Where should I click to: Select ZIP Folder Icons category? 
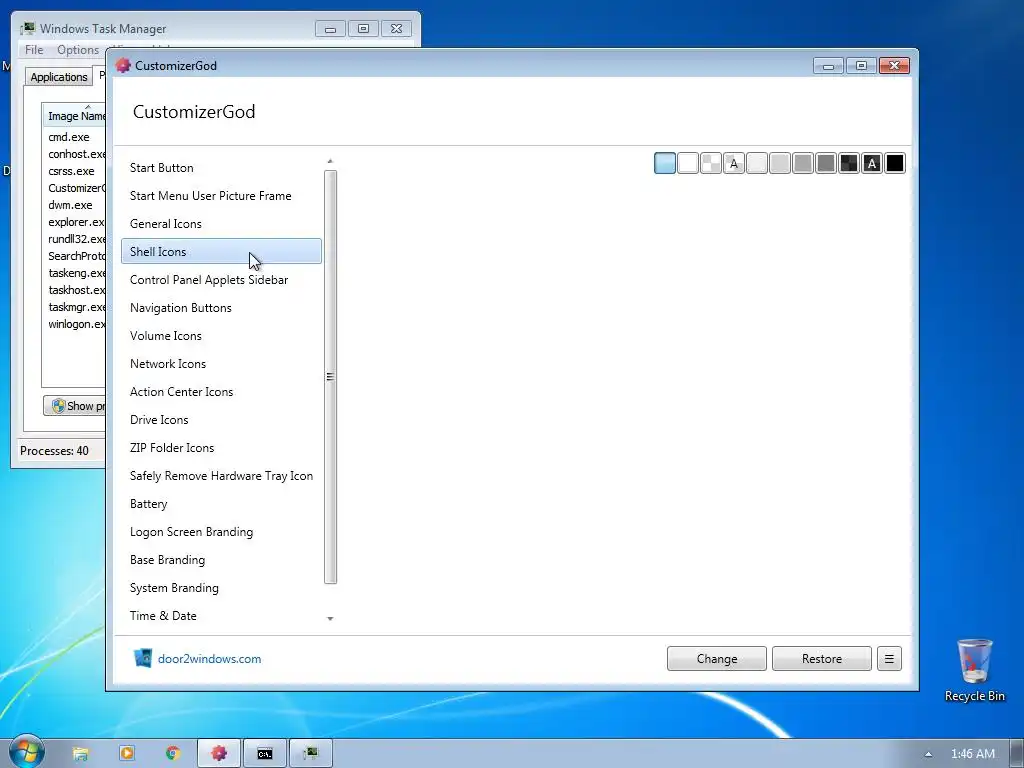pos(221,448)
